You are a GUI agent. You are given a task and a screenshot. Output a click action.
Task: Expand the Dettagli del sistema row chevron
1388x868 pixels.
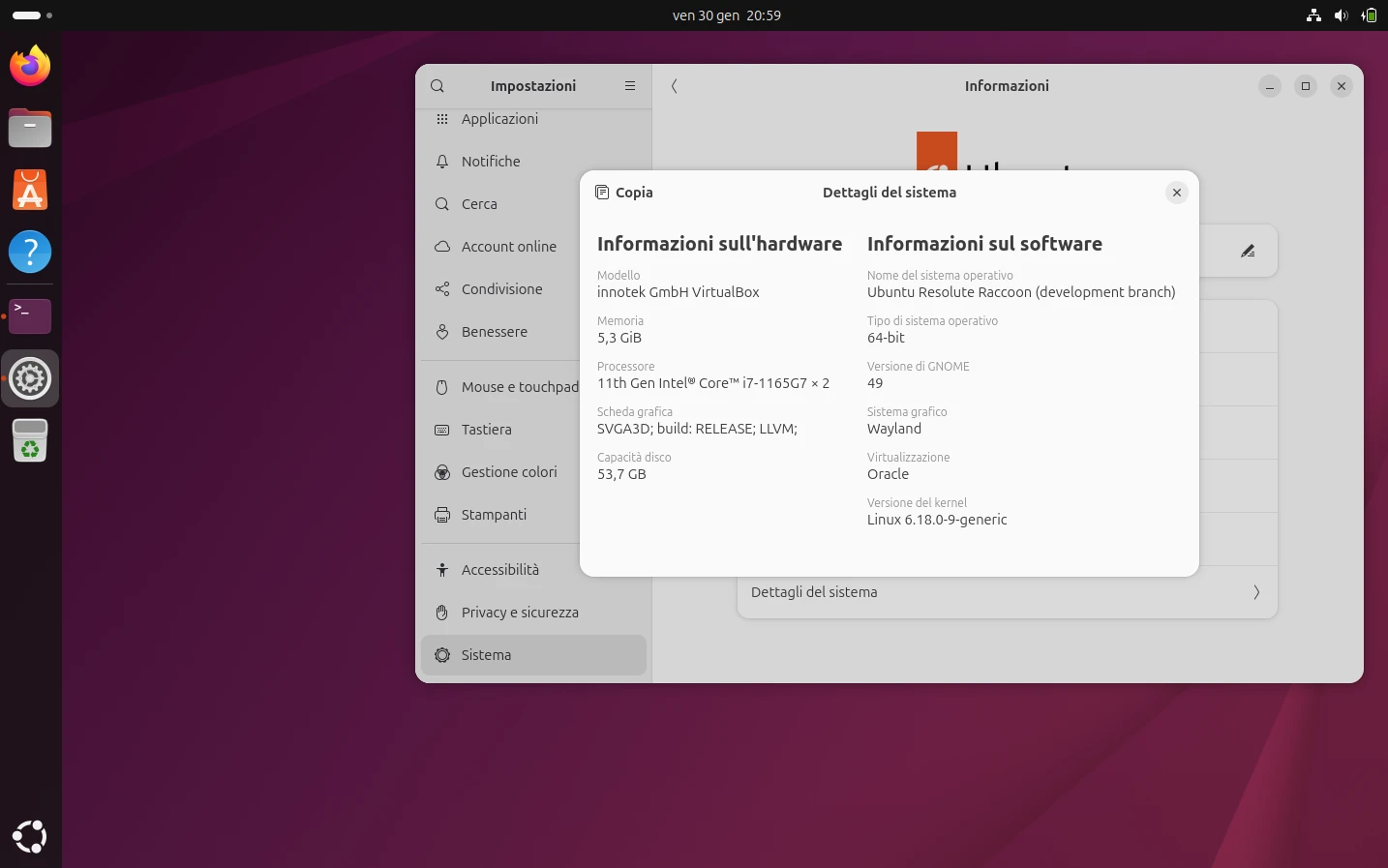point(1255,592)
